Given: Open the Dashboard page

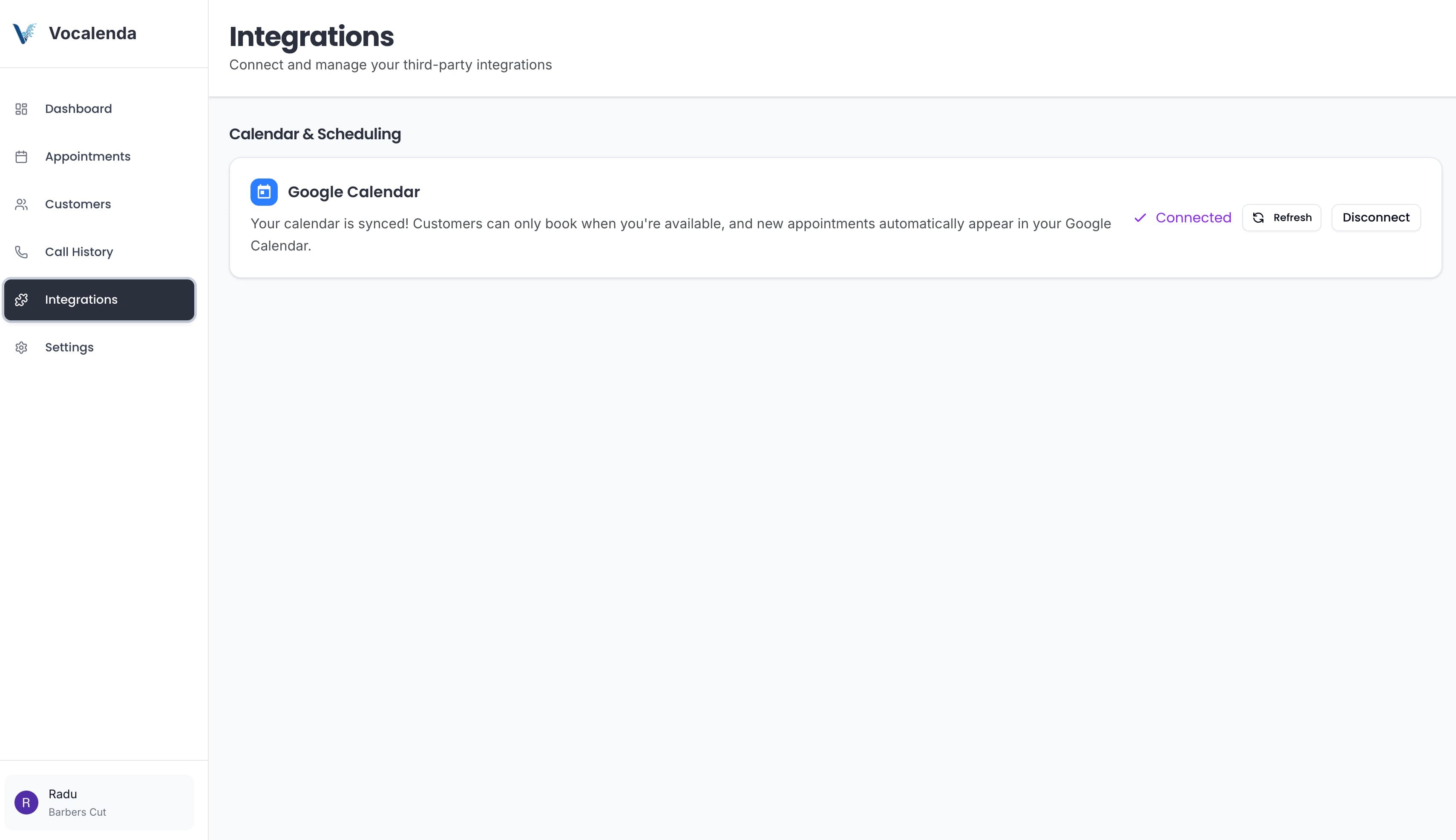Looking at the screenshot, I should tap(78, 109).
